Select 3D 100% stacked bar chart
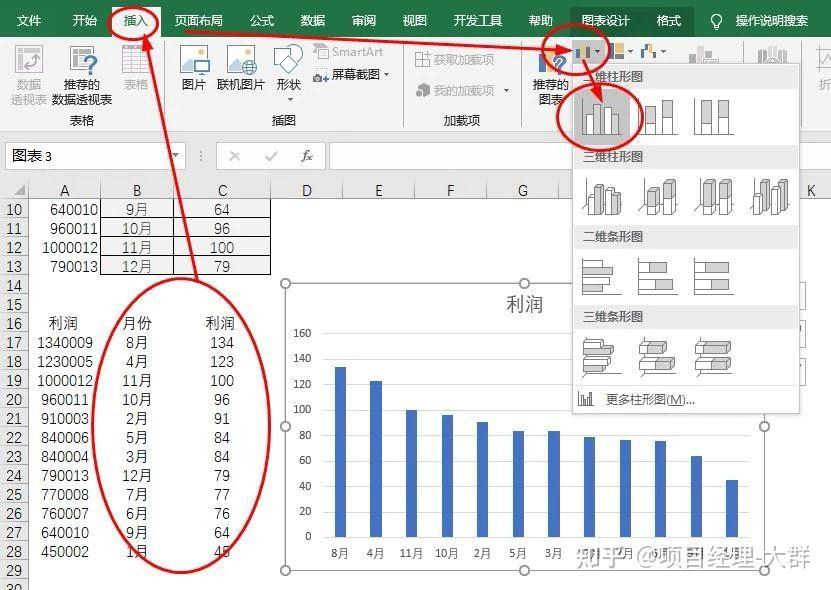 (714, 356)
